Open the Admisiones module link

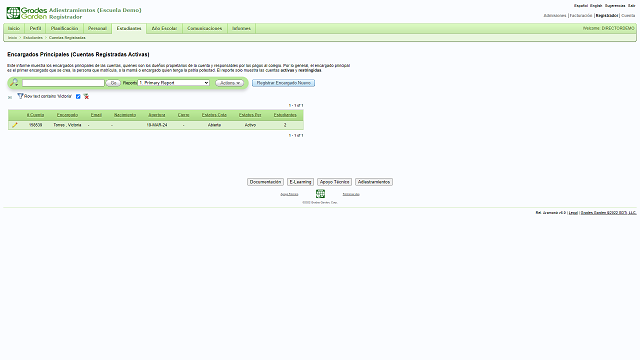555,16
